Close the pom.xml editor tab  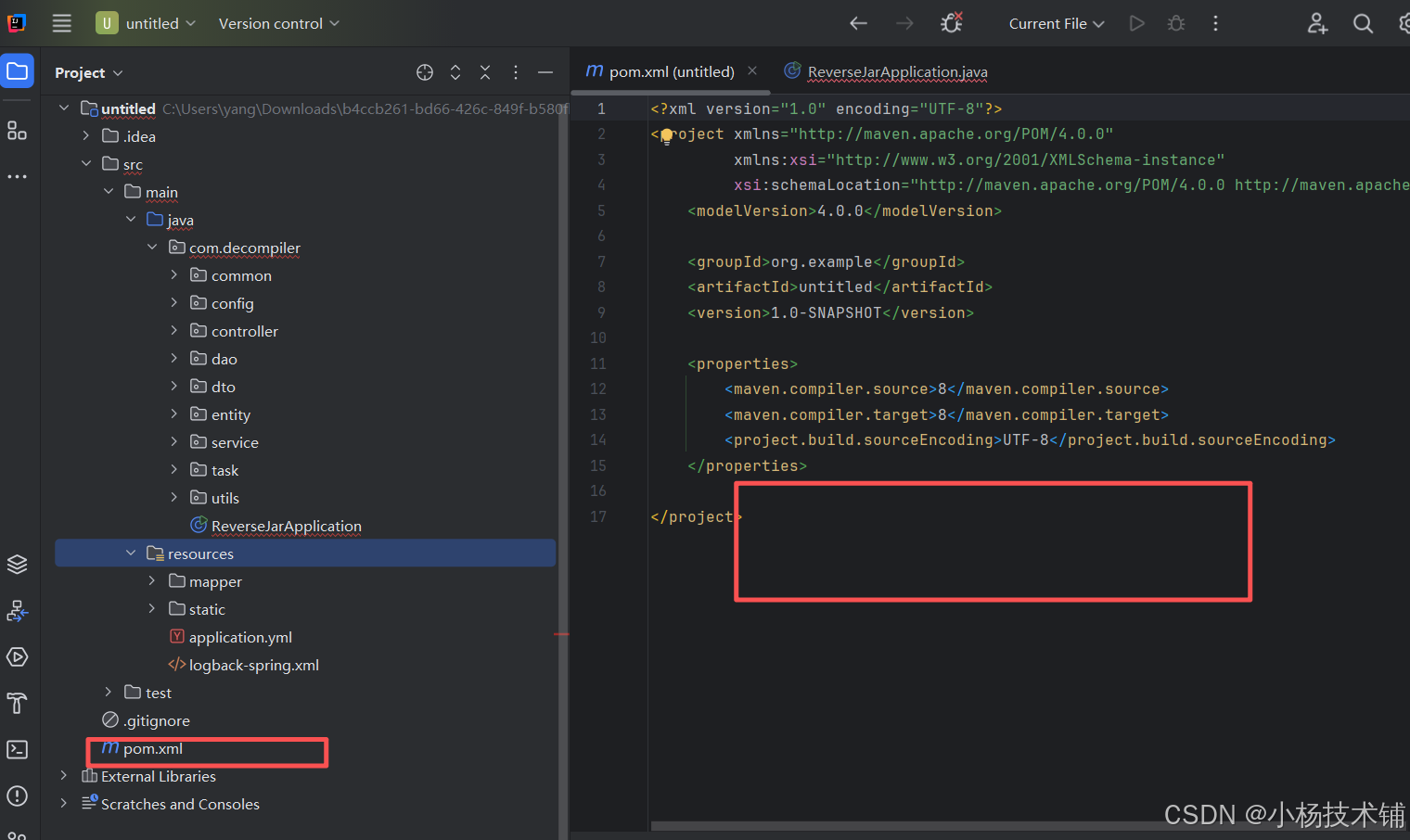(752, 70)
